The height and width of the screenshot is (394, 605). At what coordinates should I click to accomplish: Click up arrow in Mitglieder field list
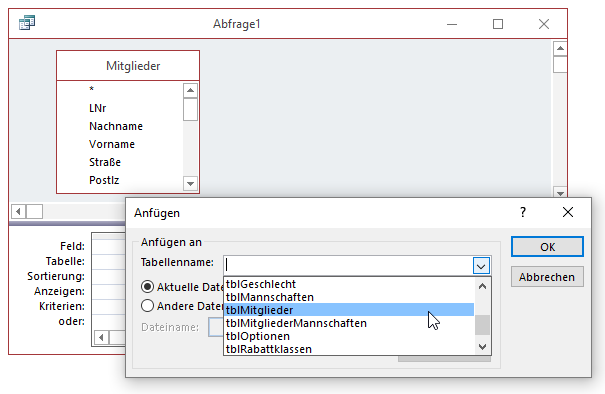190,91
